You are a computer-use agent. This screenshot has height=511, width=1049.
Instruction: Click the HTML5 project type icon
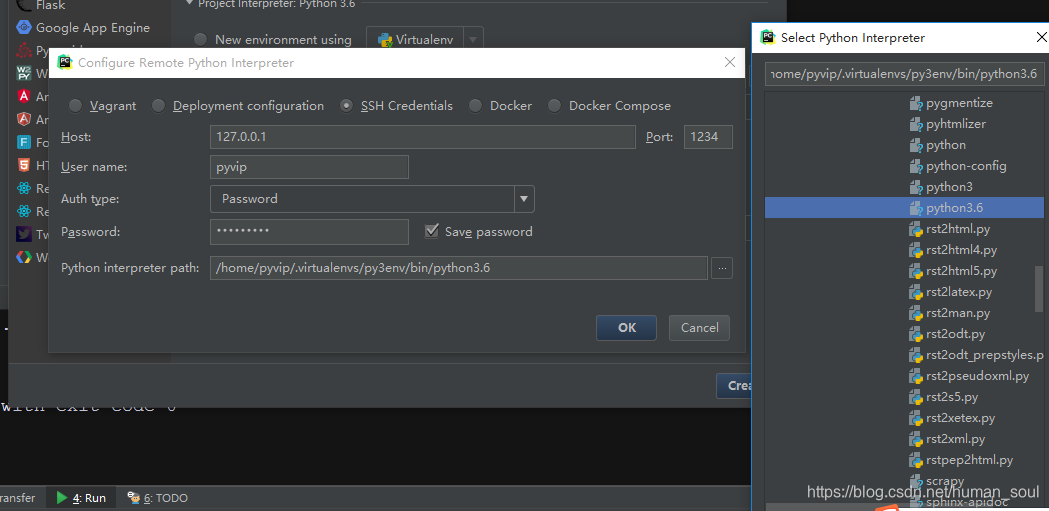[x=24, y=165]
